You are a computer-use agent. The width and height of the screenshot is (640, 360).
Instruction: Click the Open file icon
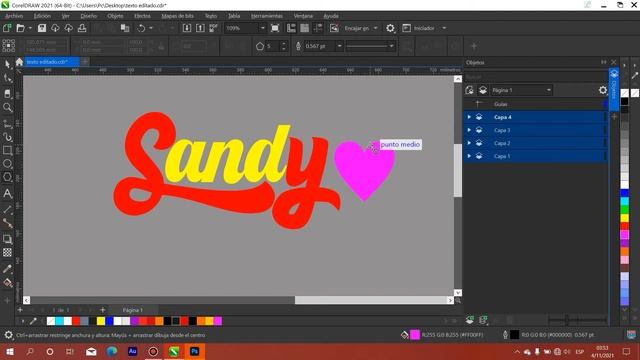(20, 28)
